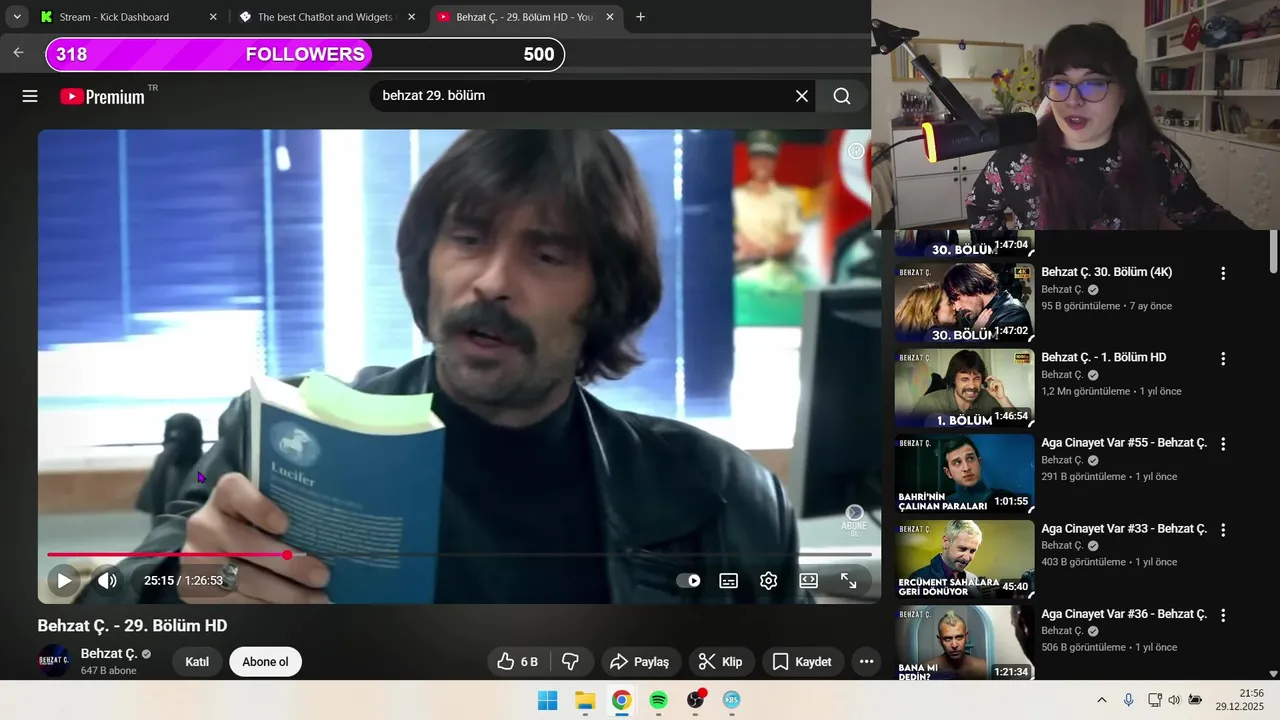Mute the video volume speaker icon
This screenshot has height=720, width=1280.
[x=107, y=580]
